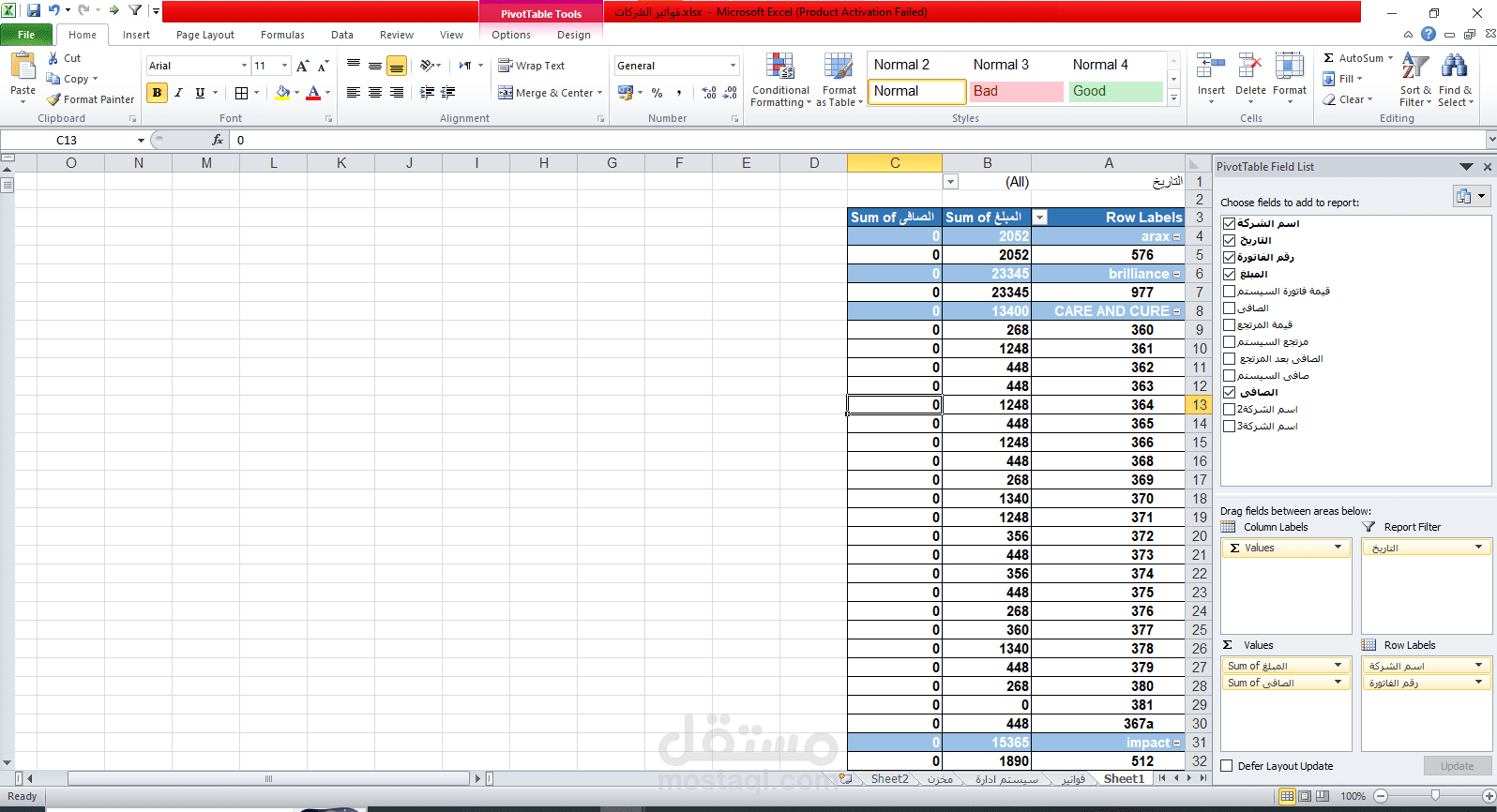Switch to the Page Layout tab
The height and width of the screenshot is (812, 1497).
[x=205, y=35]
